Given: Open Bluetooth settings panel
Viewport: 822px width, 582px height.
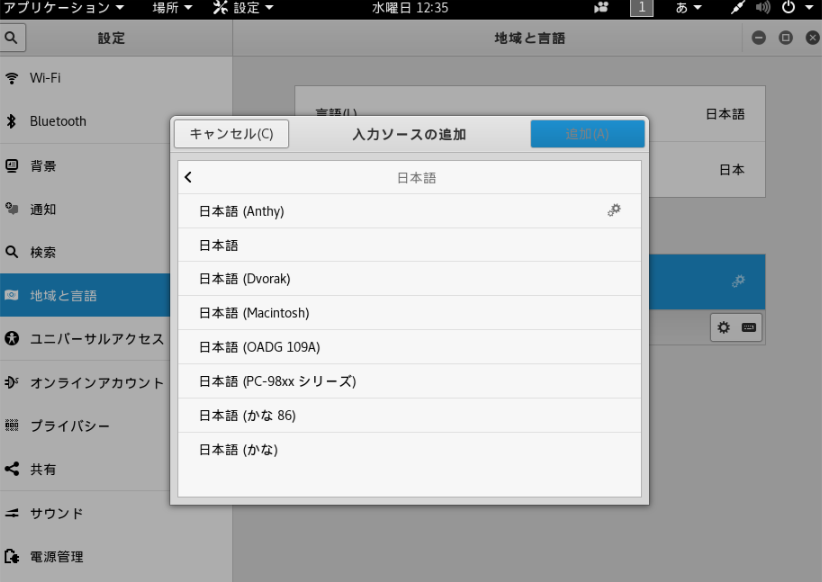Looking at the screenshot, I should [x=116, y=121].
